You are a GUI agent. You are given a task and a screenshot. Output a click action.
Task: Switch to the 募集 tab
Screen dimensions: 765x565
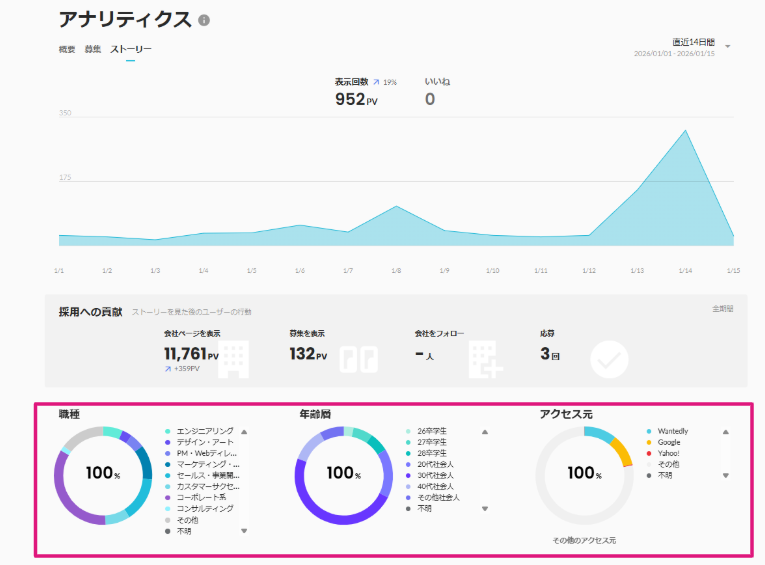tap(93, 49)
